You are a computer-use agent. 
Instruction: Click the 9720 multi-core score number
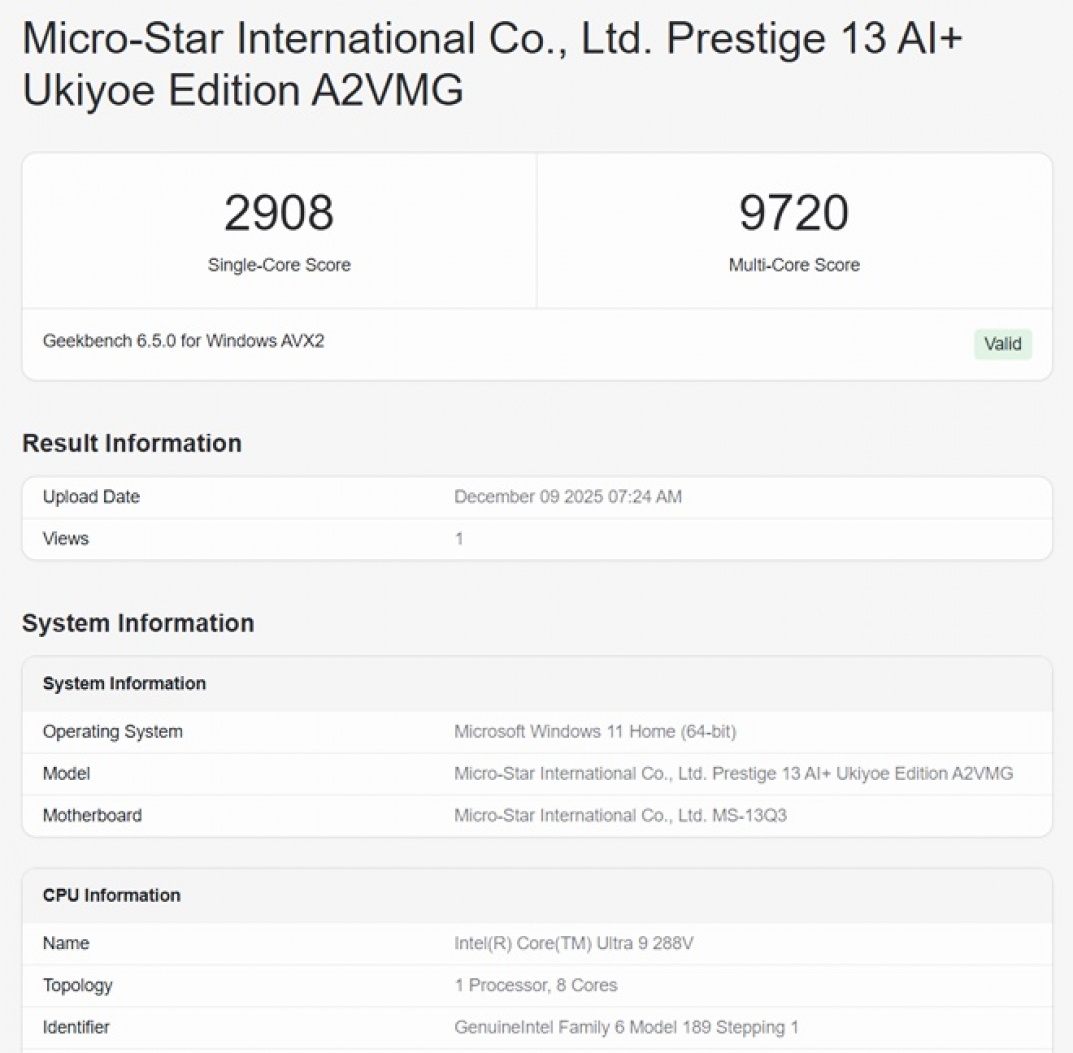coord(794,213)
